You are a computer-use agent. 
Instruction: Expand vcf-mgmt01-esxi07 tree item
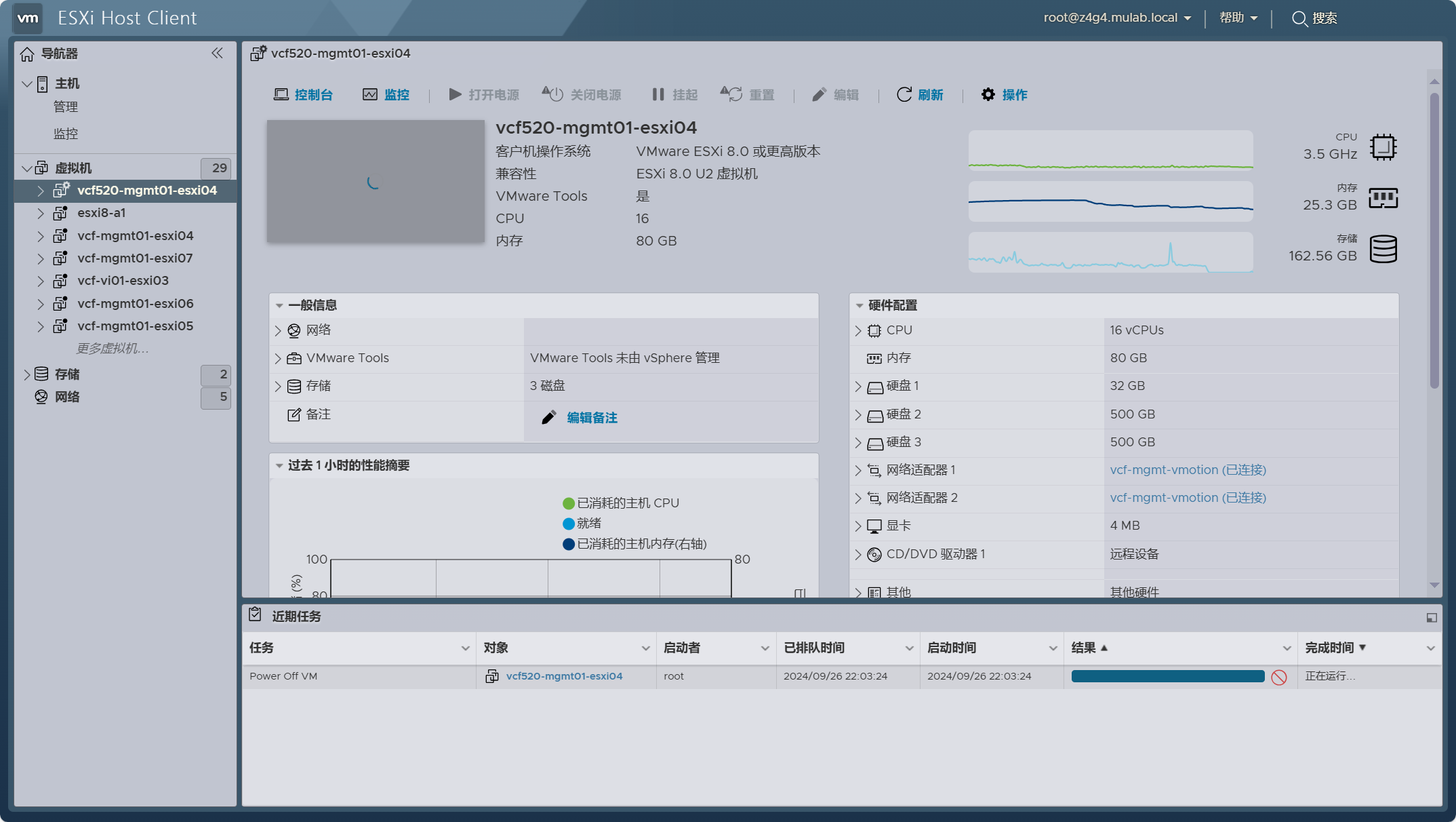pos(41,258)
